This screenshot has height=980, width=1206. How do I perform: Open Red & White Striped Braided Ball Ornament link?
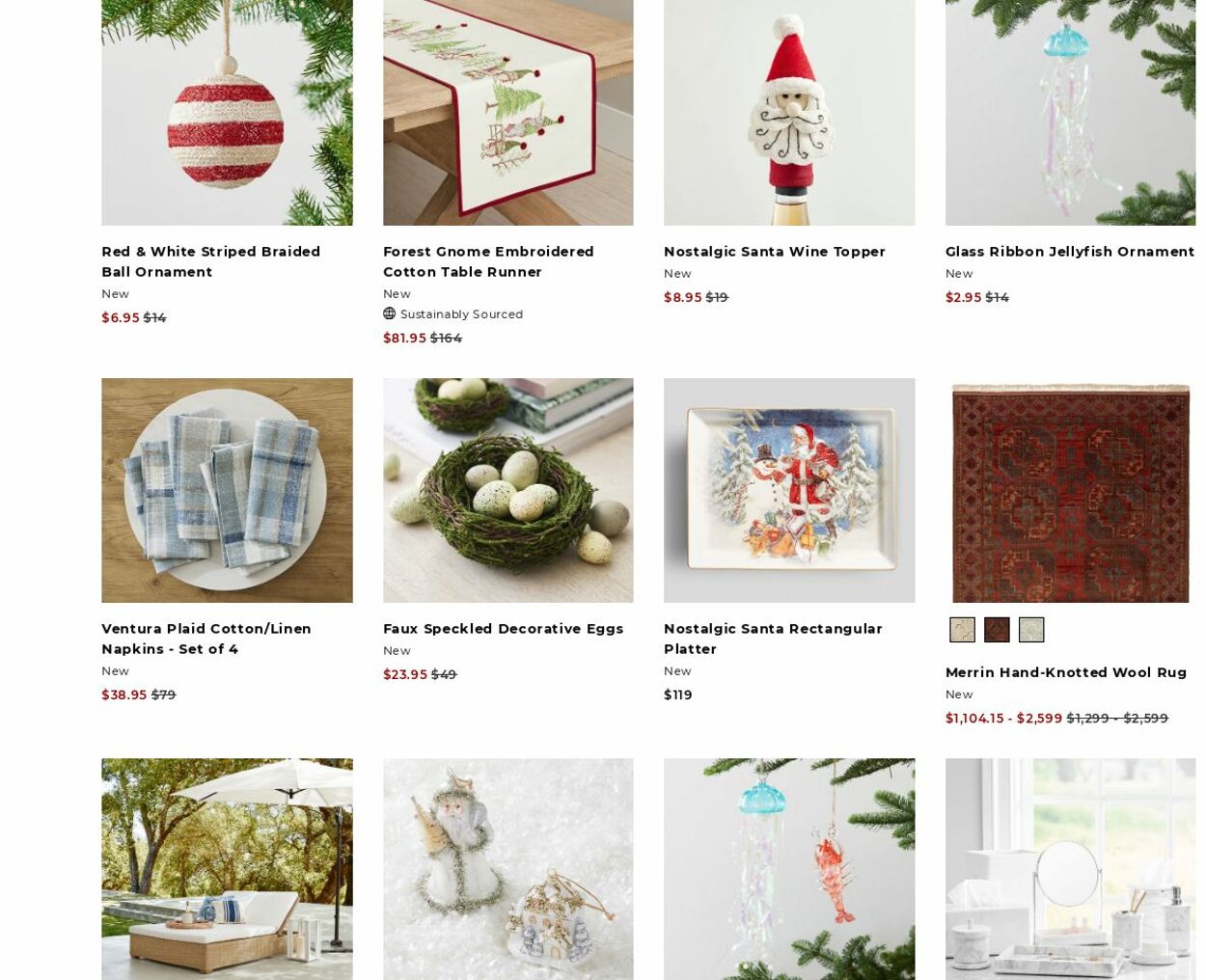pos(210,261)
